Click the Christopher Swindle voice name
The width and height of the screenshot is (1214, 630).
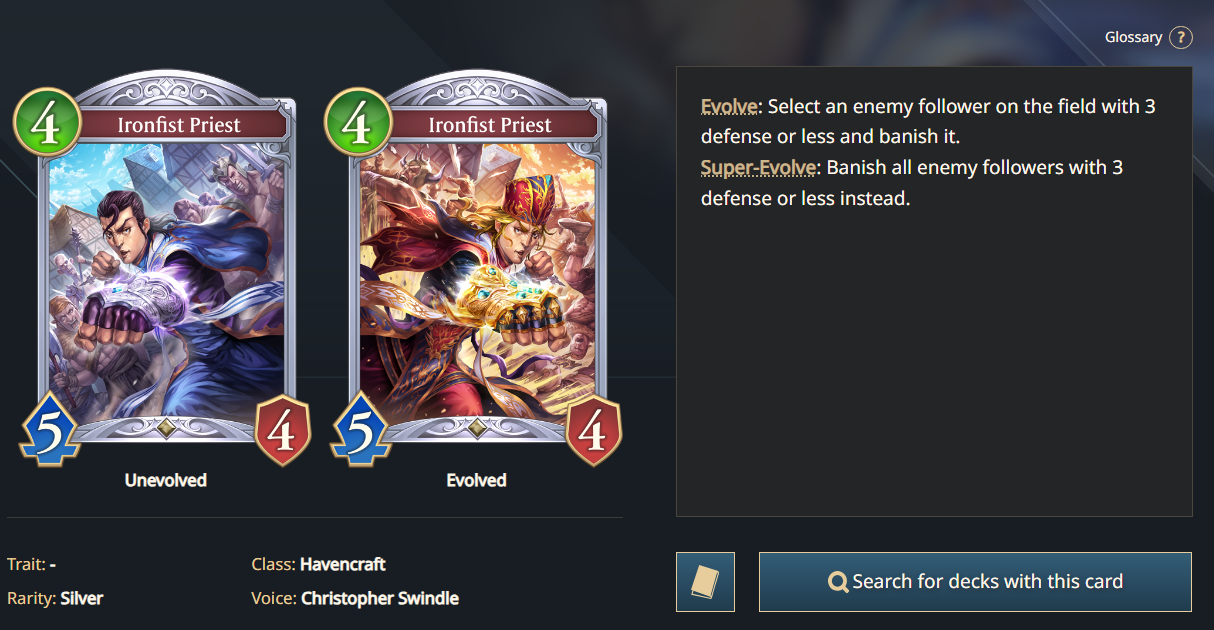380,598
